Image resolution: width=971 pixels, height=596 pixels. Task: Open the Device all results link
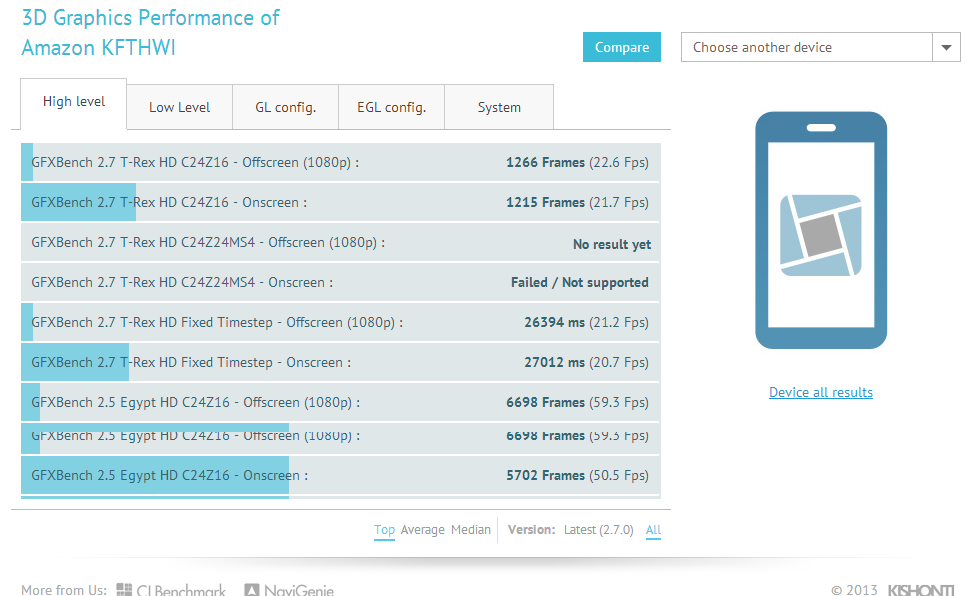point(821,392)
